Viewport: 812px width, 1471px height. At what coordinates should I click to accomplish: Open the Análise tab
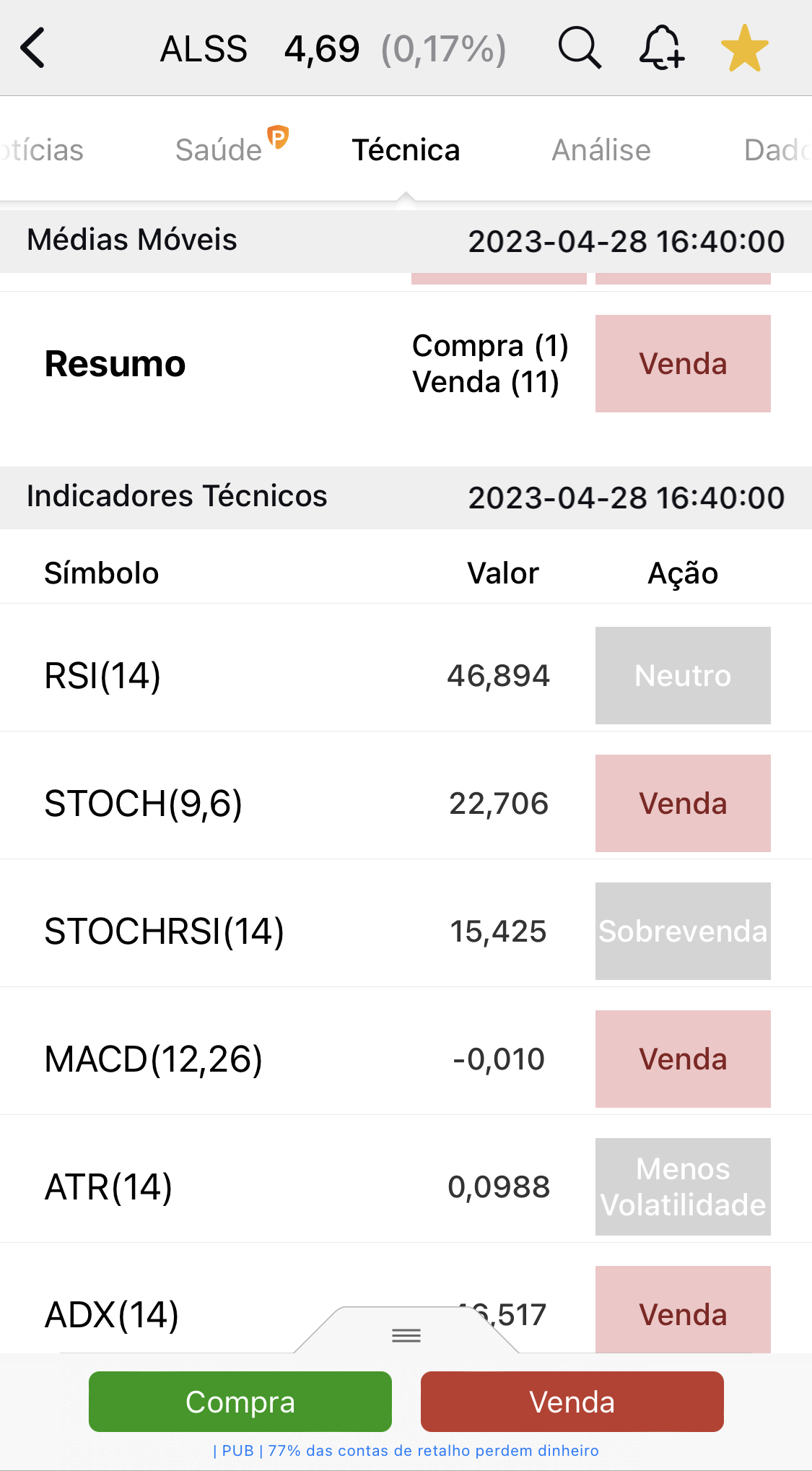click(601, 150)
